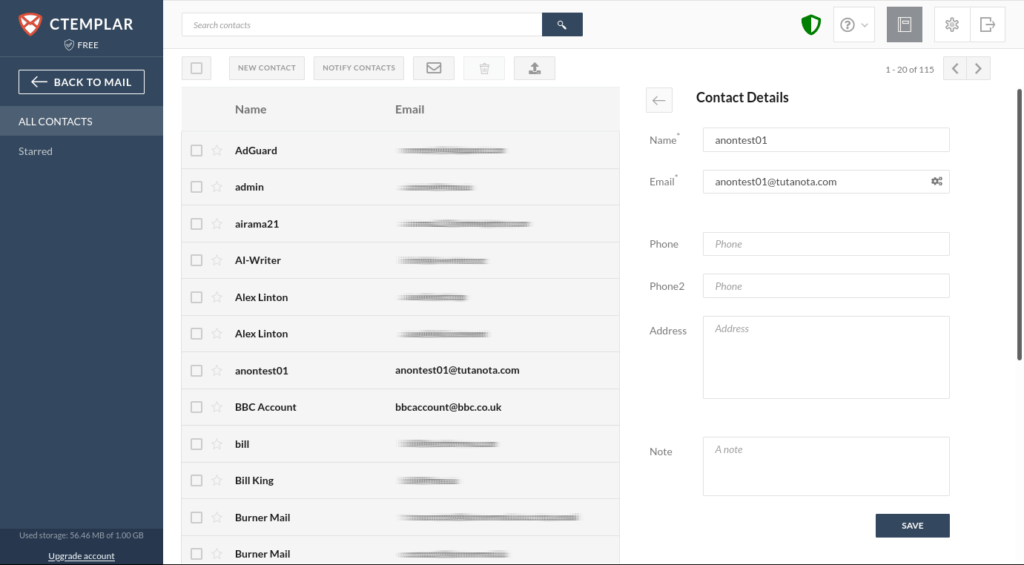Tick the select-all contacts checkbox
Screen dimensions: 1024x565
coord(197,68)
